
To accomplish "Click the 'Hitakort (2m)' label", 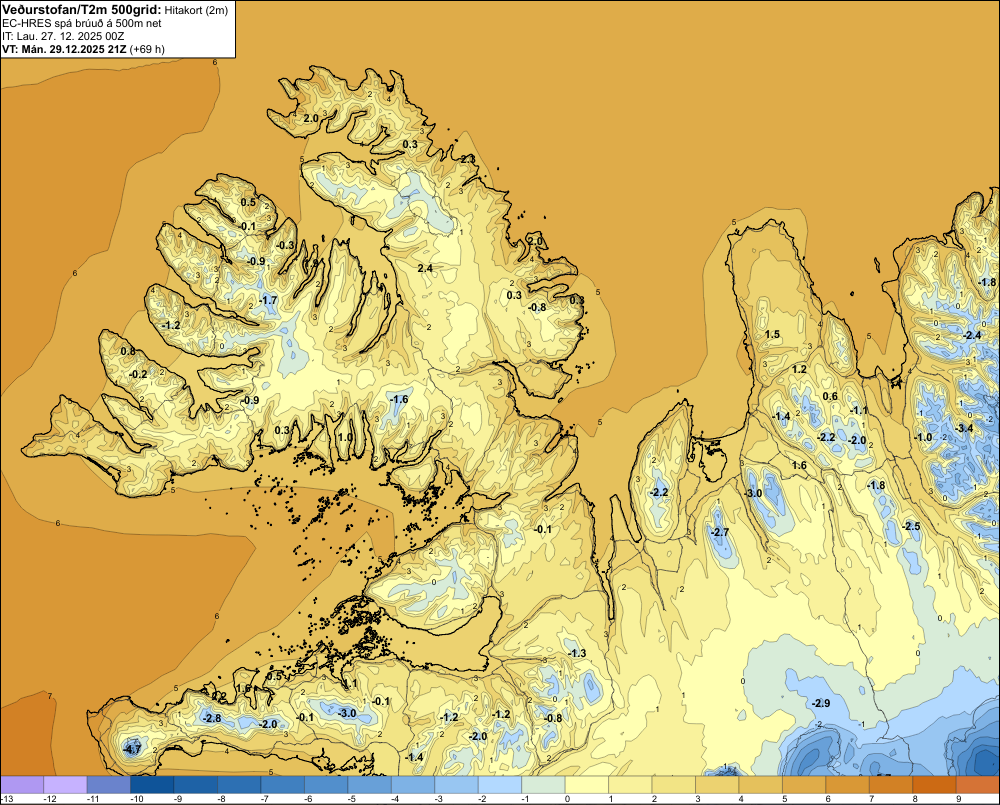I will (x=195, y=10).
